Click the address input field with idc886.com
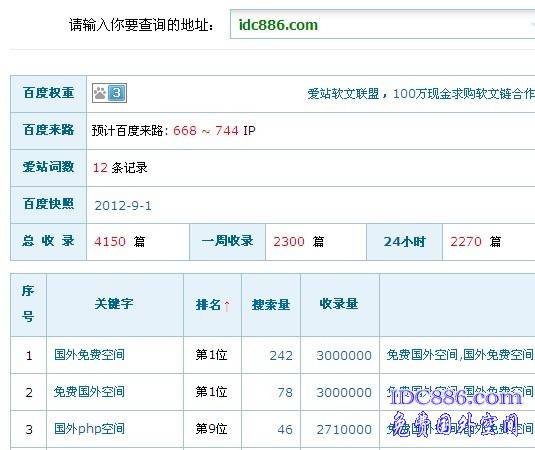The width and height of the screenshot is (535, 450). pyautogui.click(x=382, y=25)
